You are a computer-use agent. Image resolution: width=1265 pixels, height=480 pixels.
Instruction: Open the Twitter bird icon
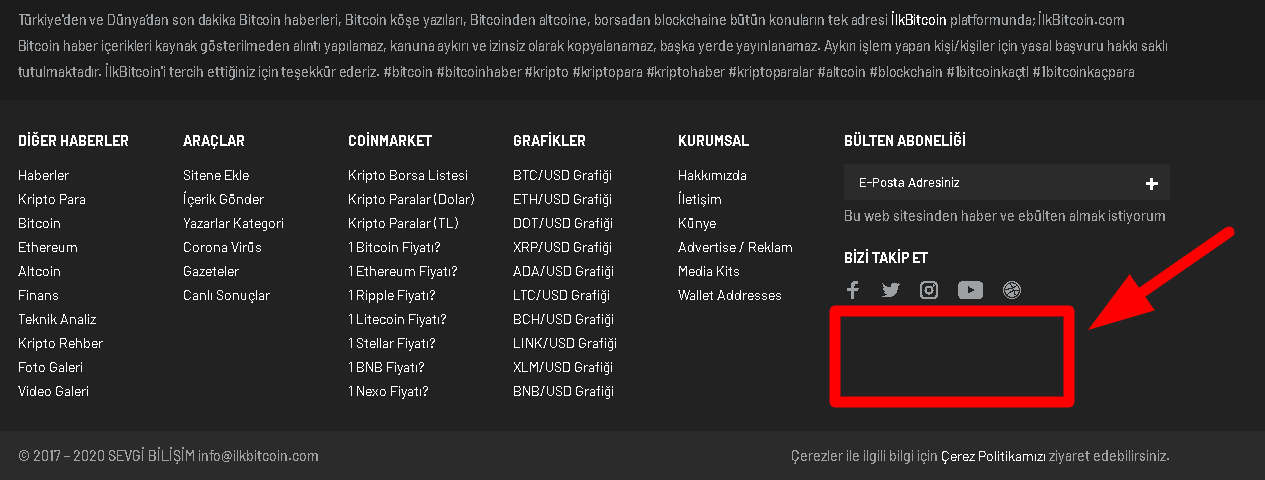(x=890, y=290)
